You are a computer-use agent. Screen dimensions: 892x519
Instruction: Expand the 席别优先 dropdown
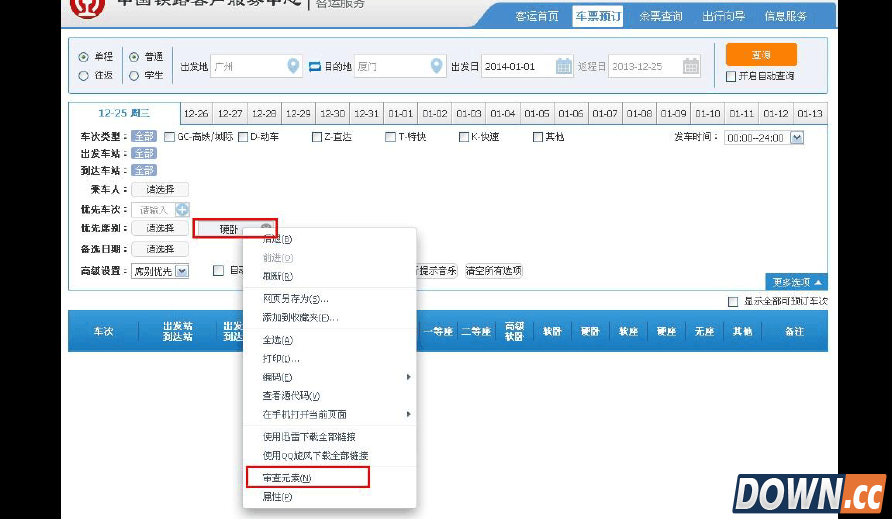pos(182,271)
